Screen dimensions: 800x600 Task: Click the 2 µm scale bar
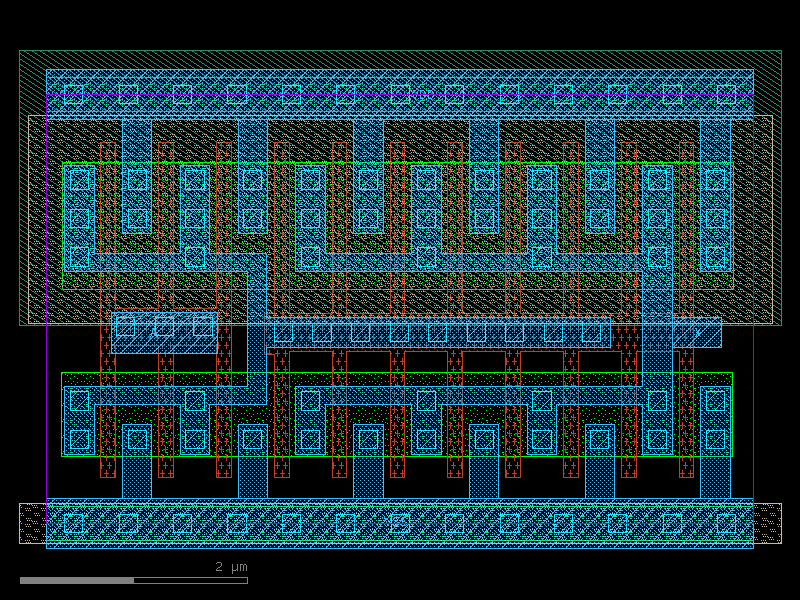(134, 580)
